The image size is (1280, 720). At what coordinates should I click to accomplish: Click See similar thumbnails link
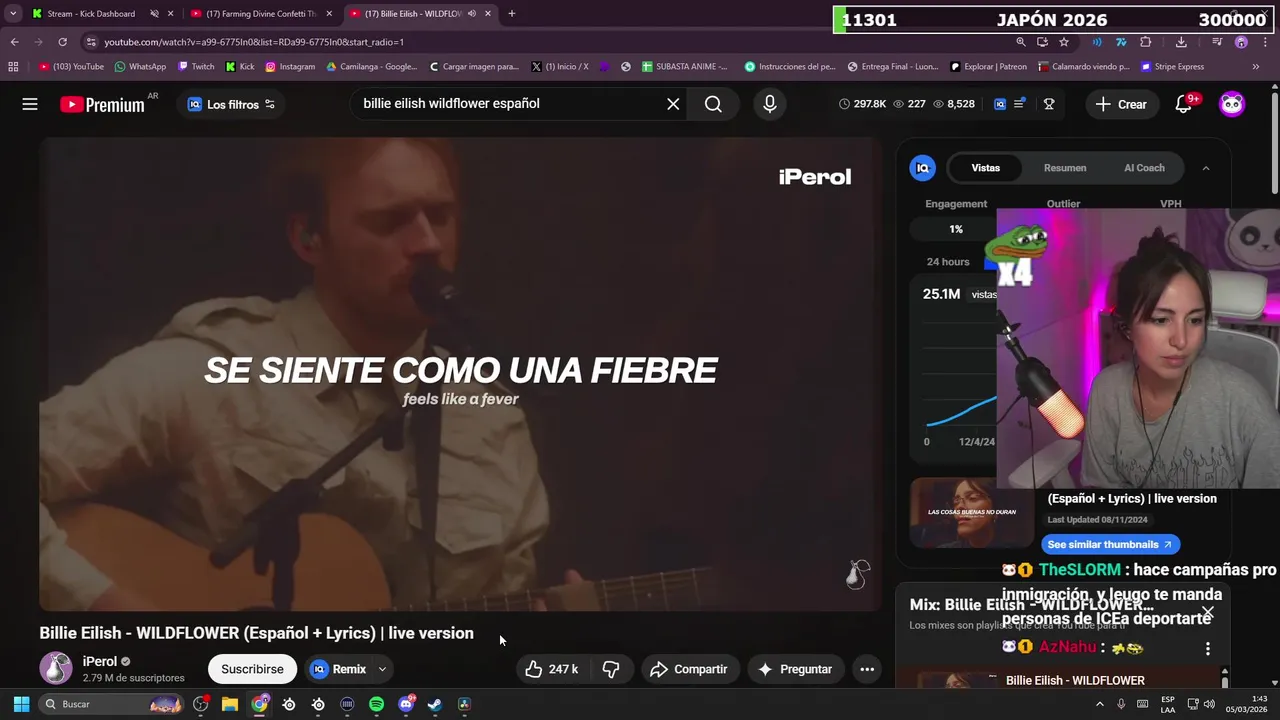pos(1110,544)
